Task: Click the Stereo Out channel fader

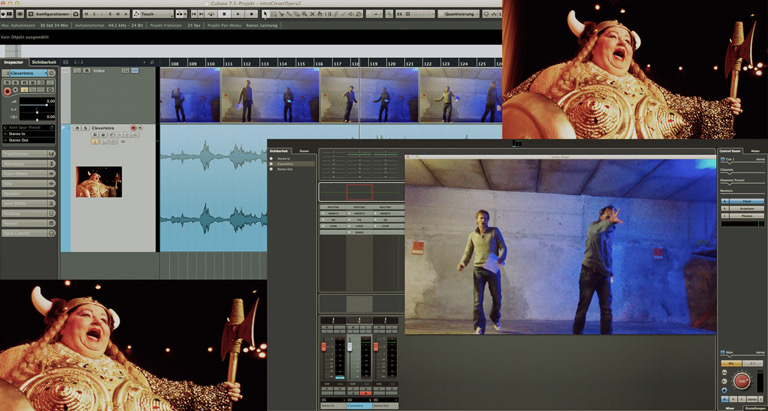Action: click(376, 347)
